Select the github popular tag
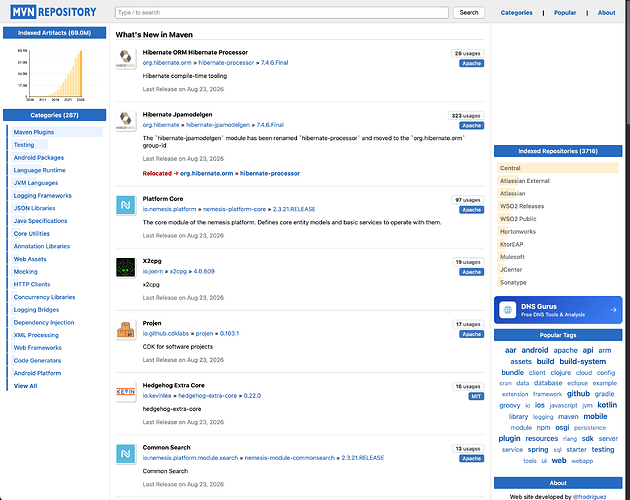 pyautogui.click(x=578, y=393)
